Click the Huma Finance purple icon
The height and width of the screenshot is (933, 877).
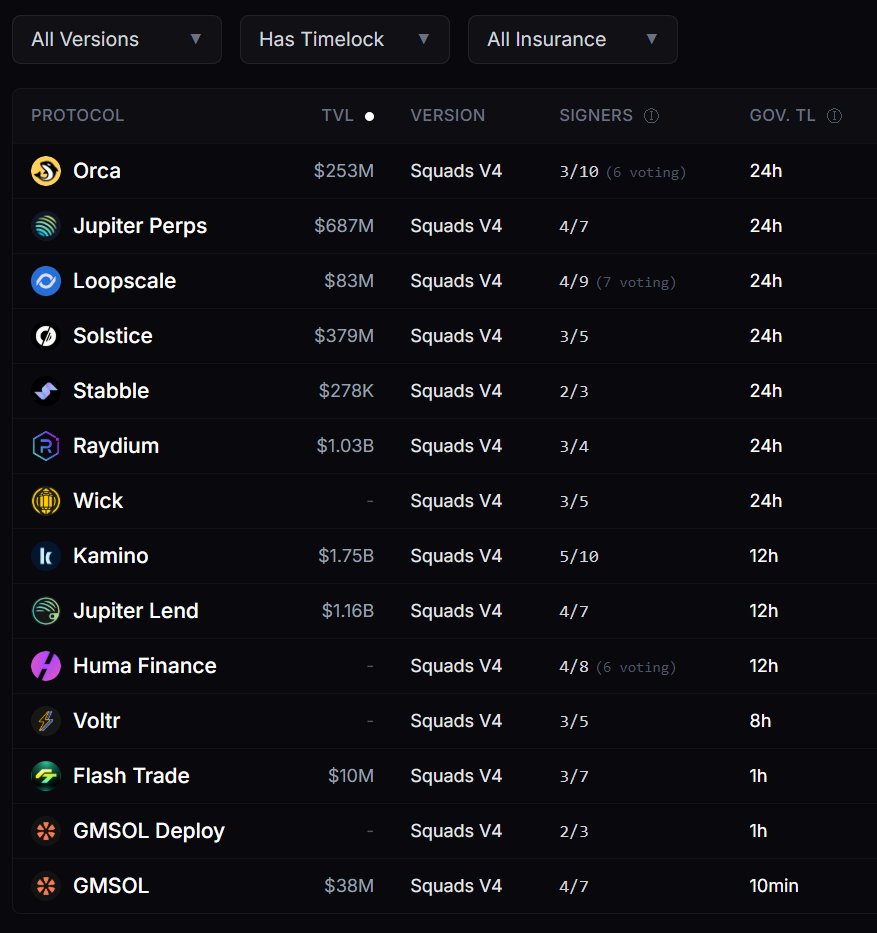tap(46, 666)
